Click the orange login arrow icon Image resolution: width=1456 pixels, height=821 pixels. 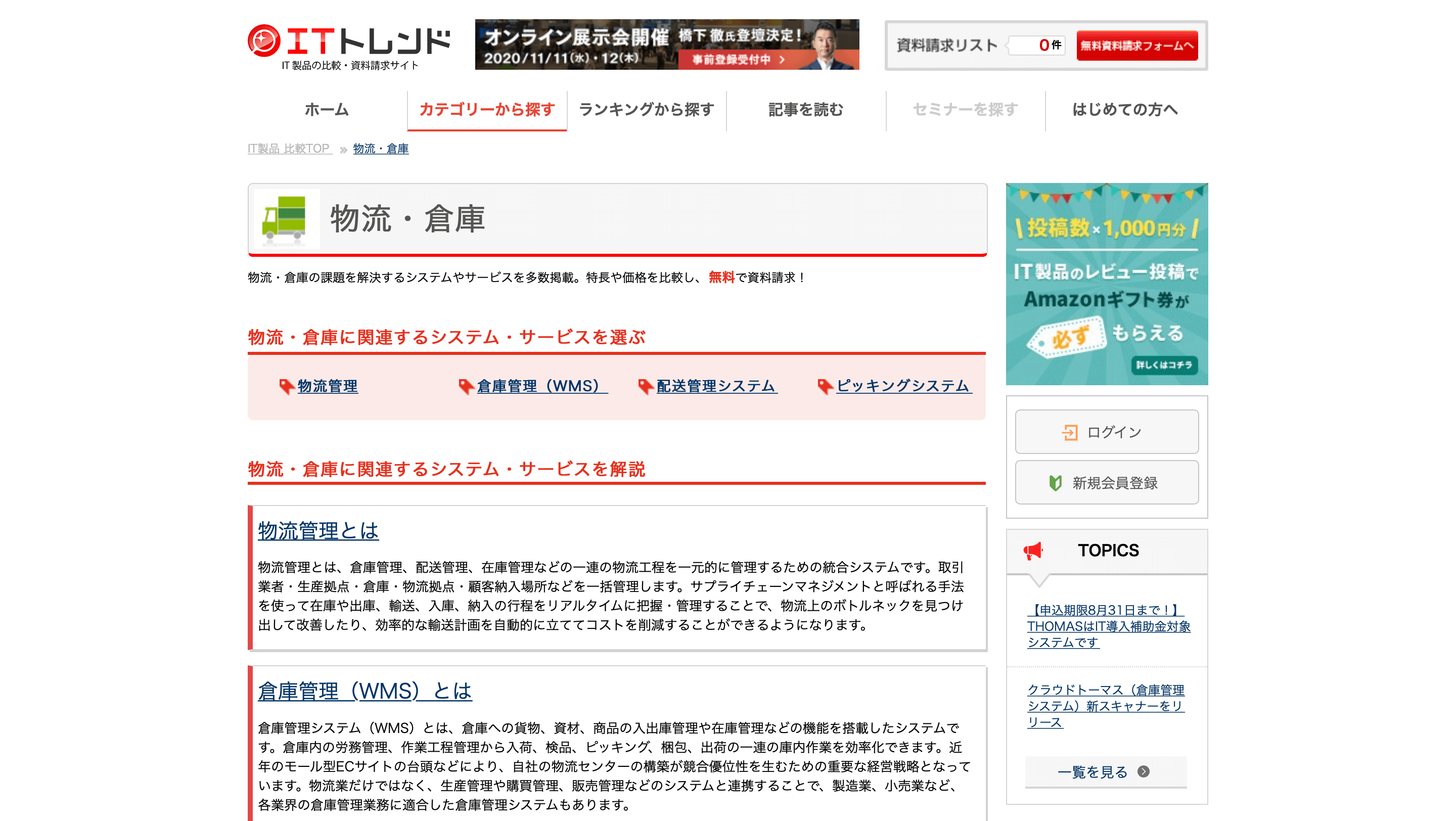[x=1069, y=432]
